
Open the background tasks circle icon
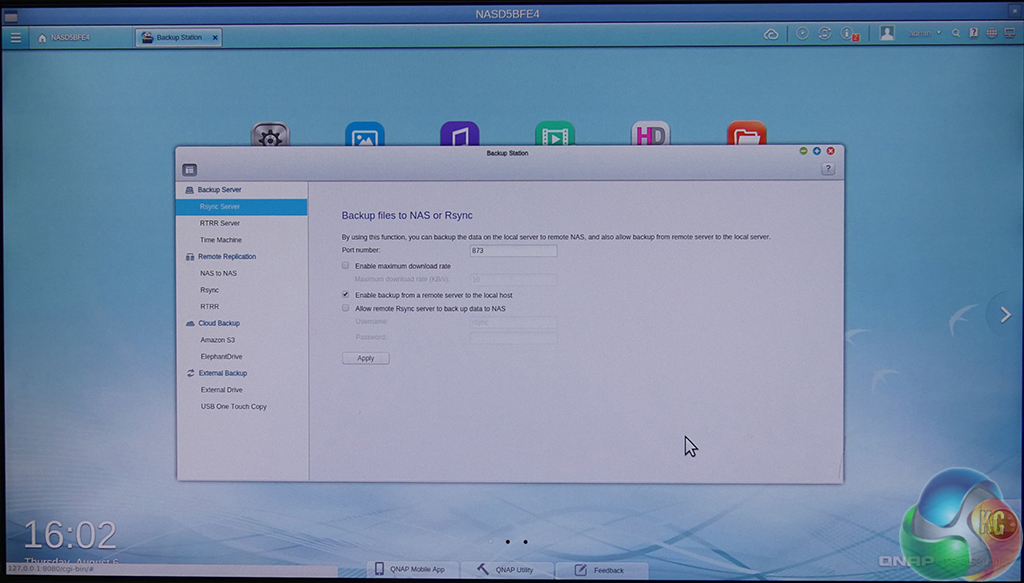(803, 33)
